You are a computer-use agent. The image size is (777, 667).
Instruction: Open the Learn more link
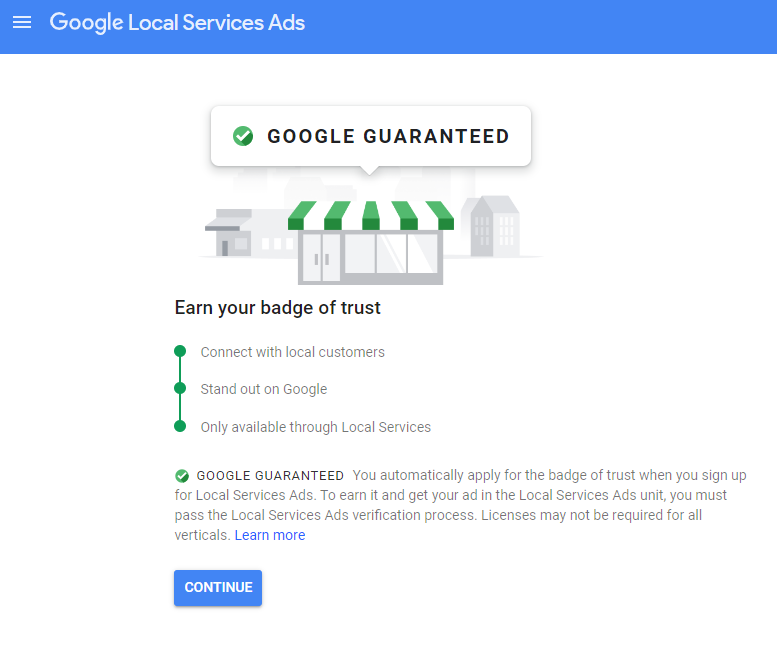click(x=270, y=535)
